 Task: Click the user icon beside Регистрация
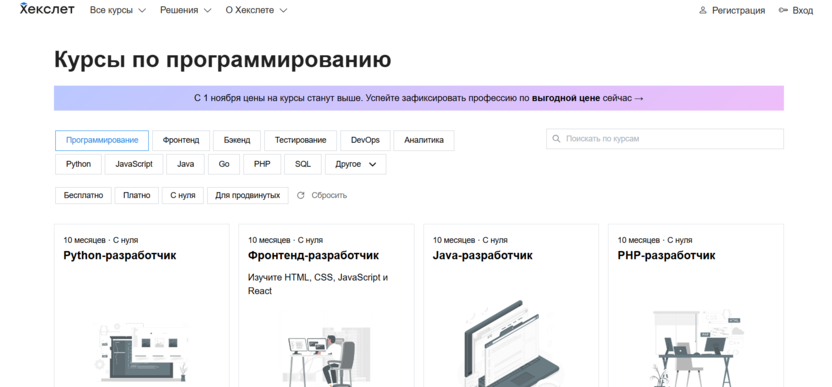pos(703,10)
